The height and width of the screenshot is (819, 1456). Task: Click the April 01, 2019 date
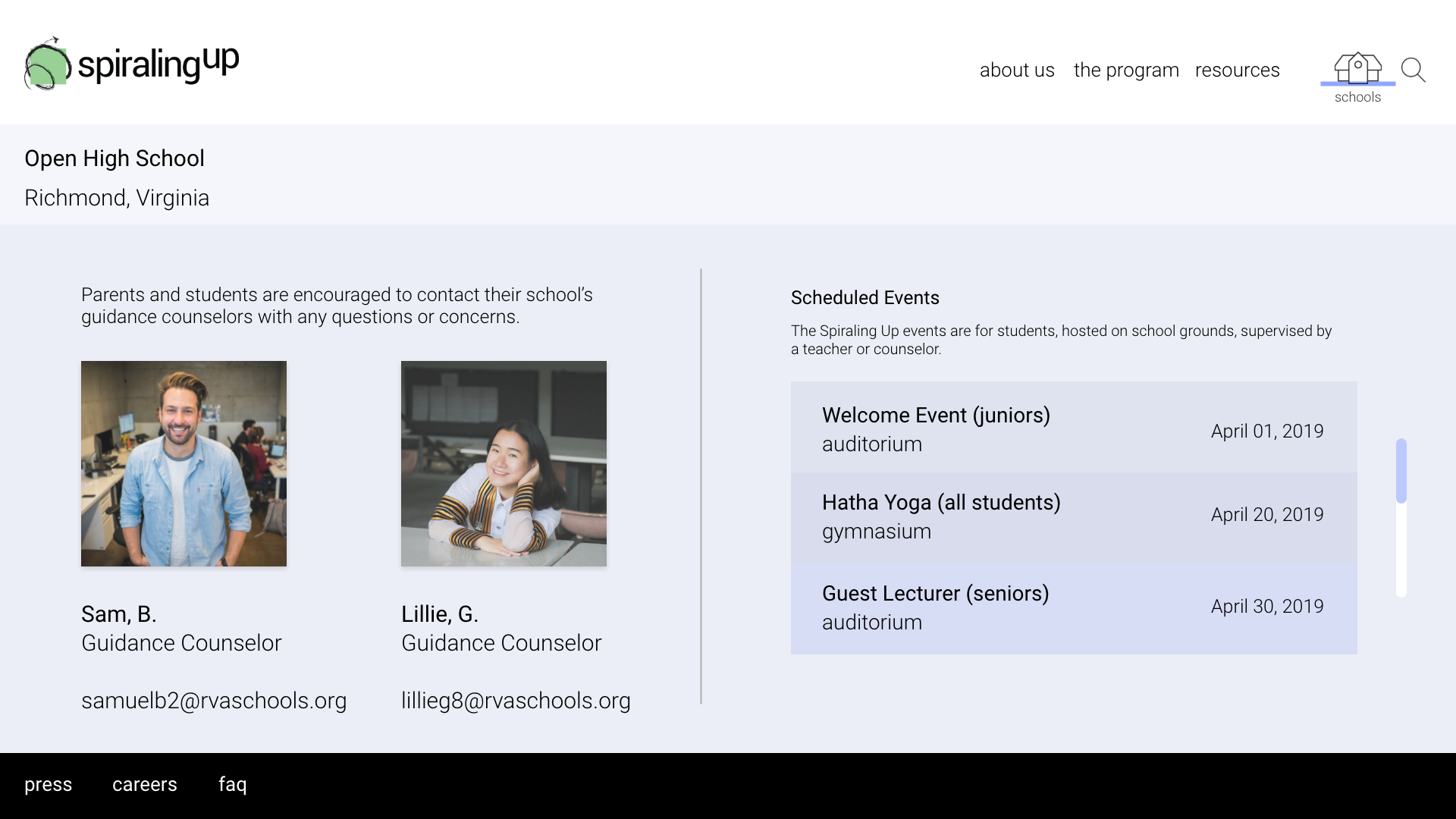(x=1267, y=431)
